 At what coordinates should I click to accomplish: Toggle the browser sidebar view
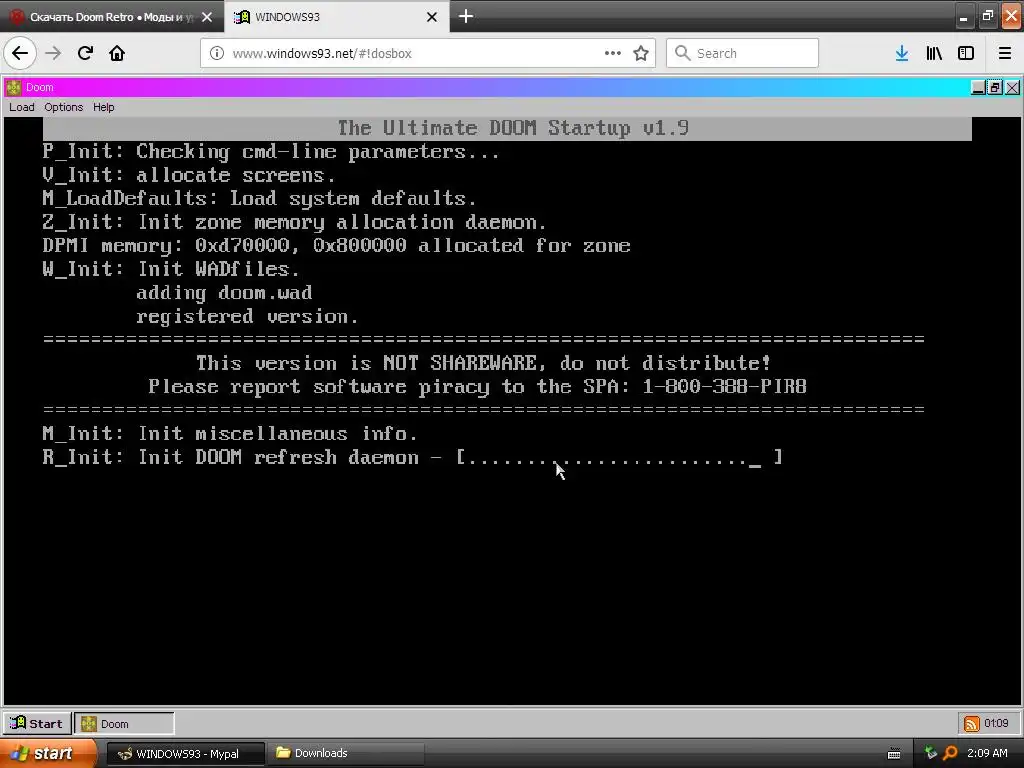click(966, 53)
